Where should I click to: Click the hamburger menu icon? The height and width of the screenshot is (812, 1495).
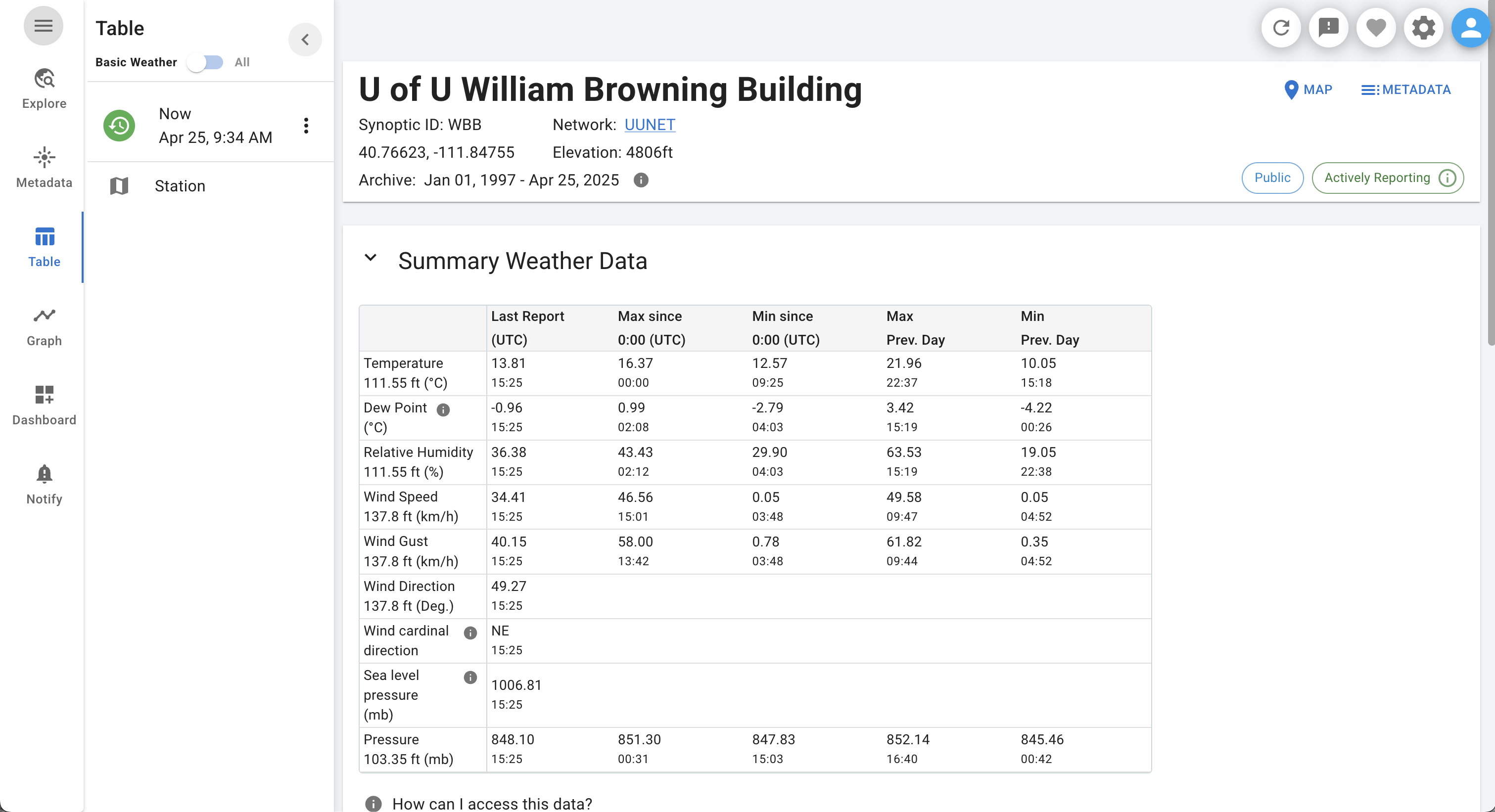[44, 26]
